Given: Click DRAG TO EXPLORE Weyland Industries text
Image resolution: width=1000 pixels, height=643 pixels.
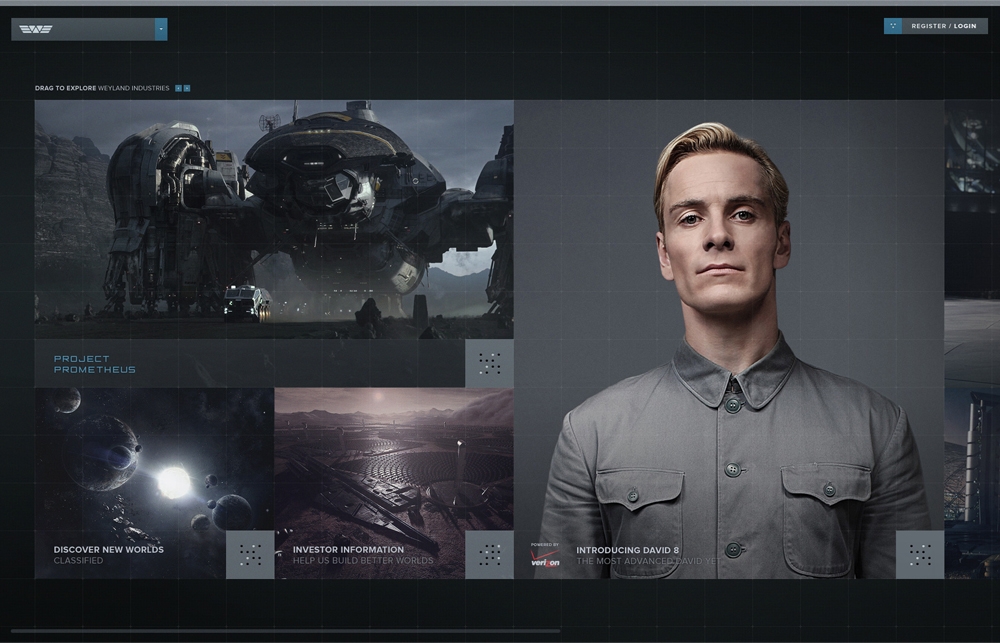Looking at the screenshot, I should pos(102,88).
